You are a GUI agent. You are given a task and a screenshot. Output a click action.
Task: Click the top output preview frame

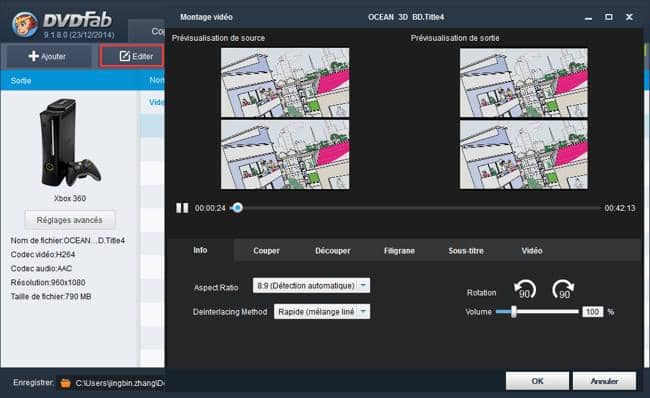524,83
